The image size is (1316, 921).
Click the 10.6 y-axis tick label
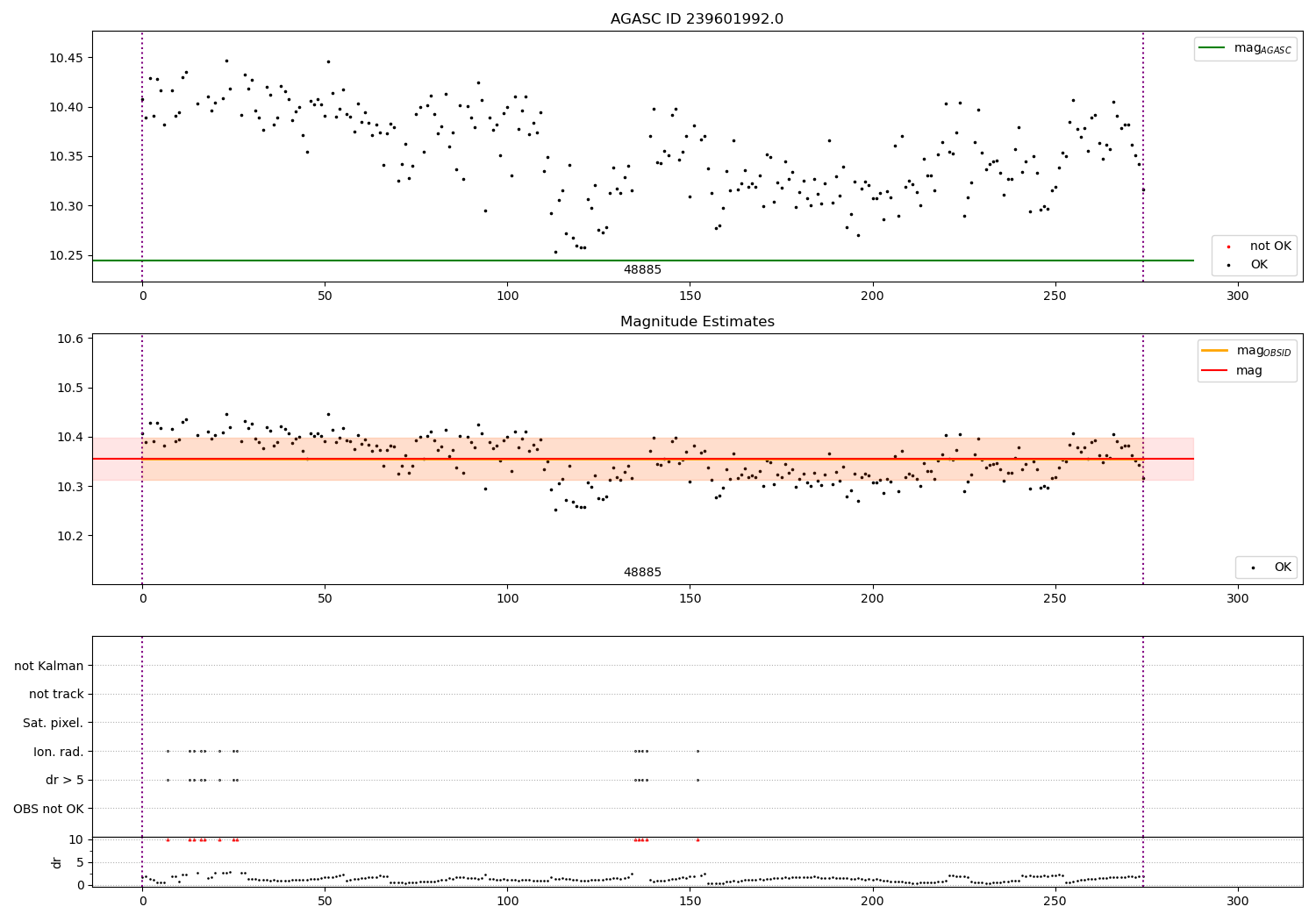69,339
